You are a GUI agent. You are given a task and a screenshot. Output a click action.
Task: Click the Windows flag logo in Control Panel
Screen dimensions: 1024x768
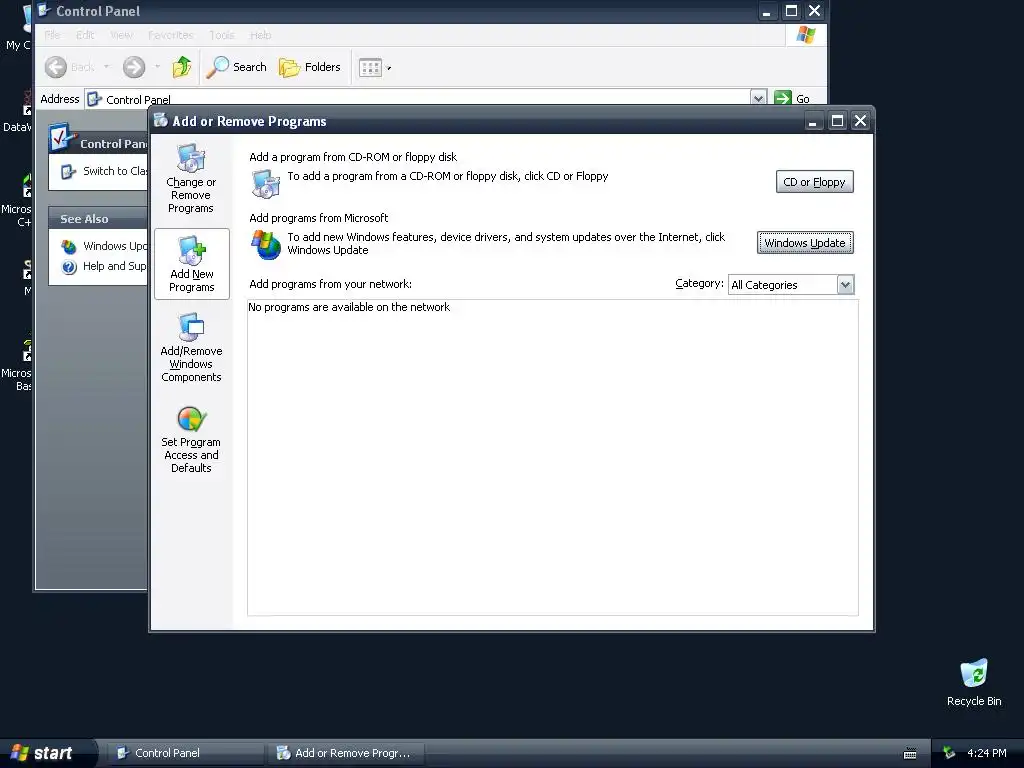tap(806, 35)
